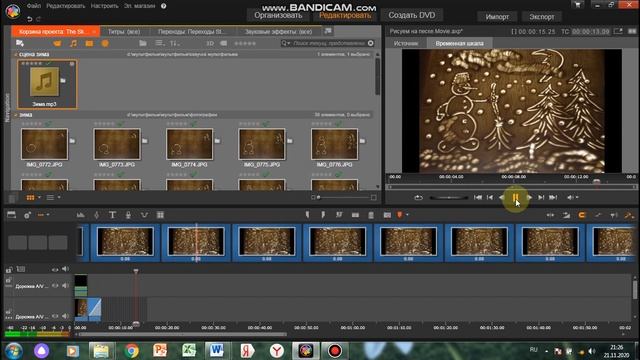Image resolution: width=640 pixels, height=360 pixels.
Task: Toggle loop playback in the player
Action: (418, 198)
